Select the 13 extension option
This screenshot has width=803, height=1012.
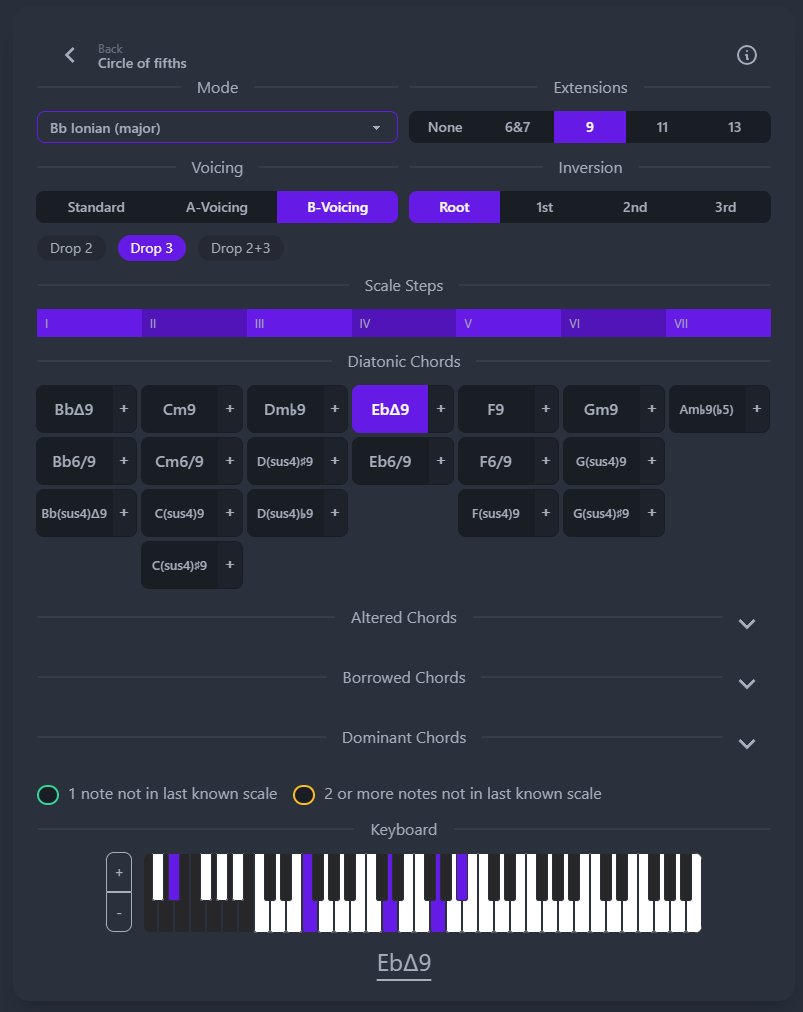click(x=735, y=127)
